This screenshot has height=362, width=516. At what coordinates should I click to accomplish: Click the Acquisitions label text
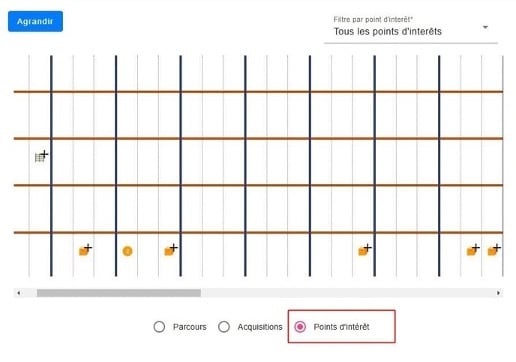click(x=260, y=327)
